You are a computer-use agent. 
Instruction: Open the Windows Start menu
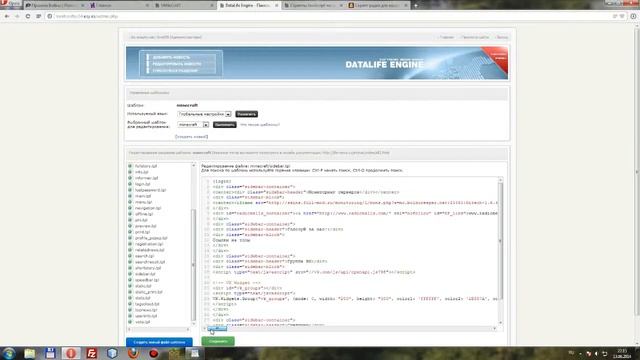coord(9,353)
